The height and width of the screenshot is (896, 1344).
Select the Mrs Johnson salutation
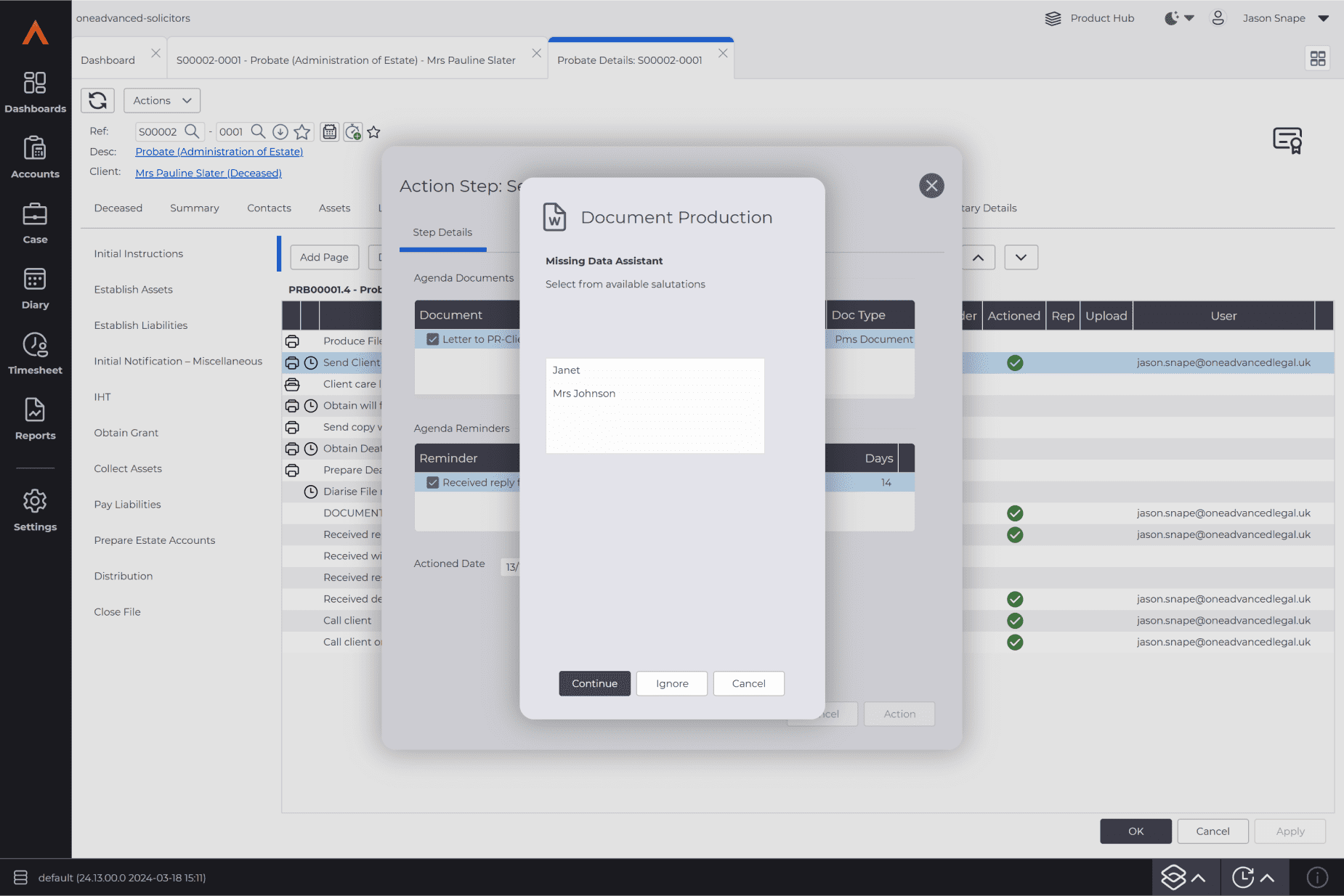click(x=584, y=394)
